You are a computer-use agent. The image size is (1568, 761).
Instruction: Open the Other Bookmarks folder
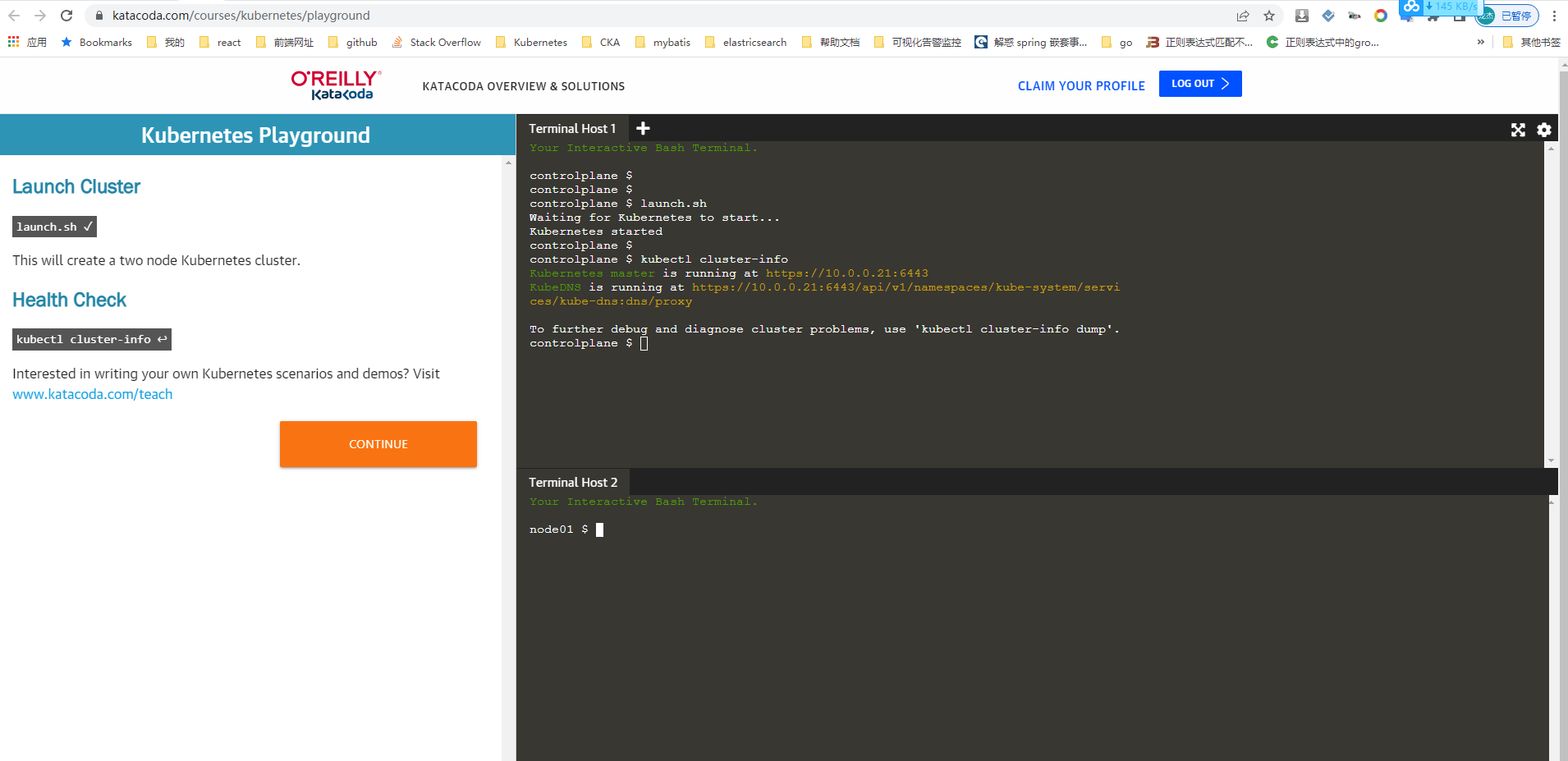1532,42
